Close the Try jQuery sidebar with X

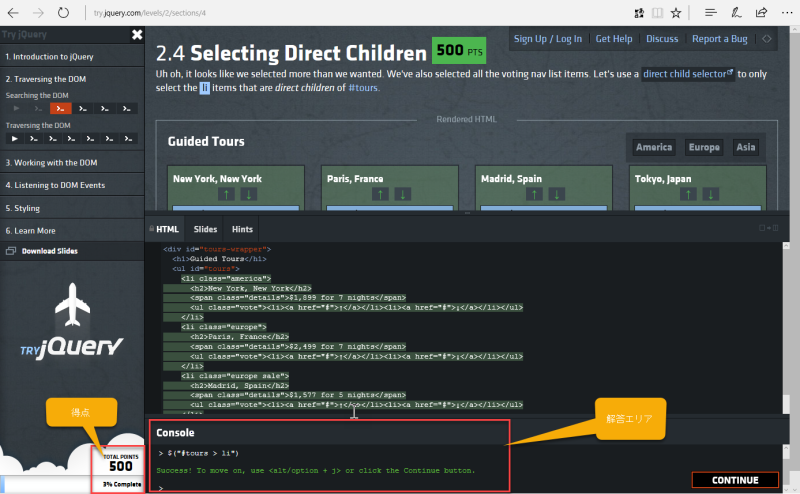tap(137, 35)
